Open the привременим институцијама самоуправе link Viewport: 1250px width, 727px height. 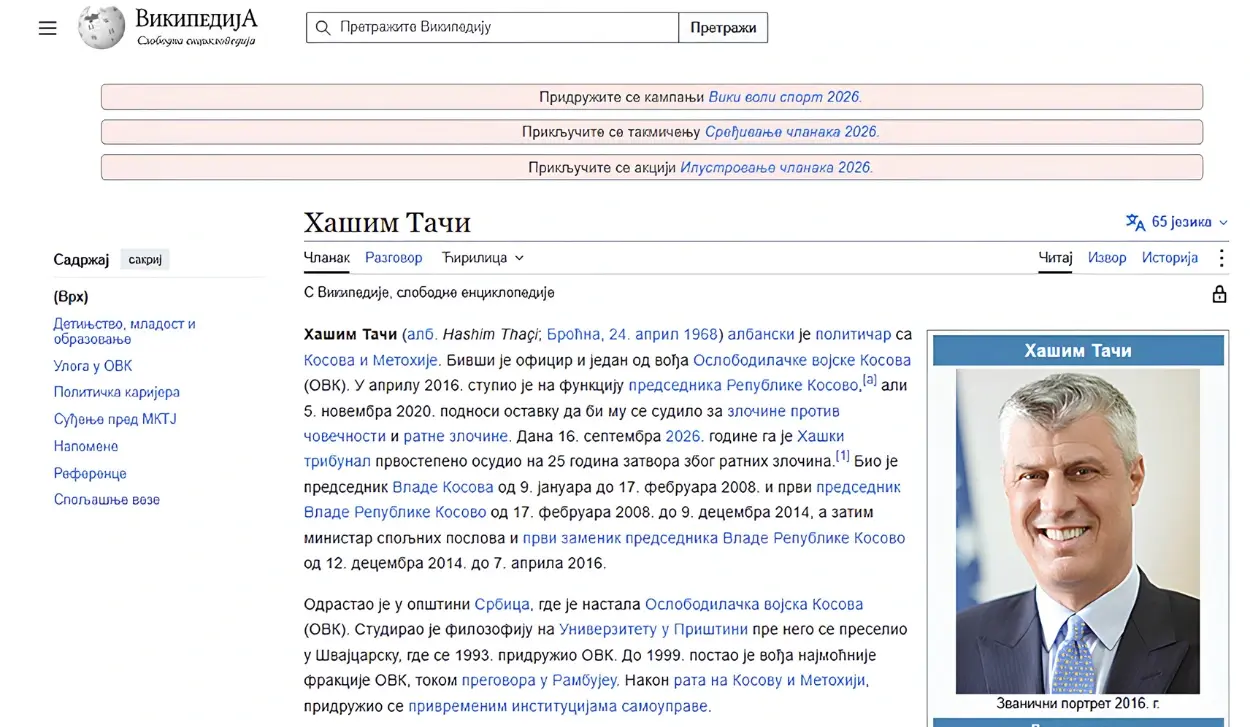tap(559, 706)
